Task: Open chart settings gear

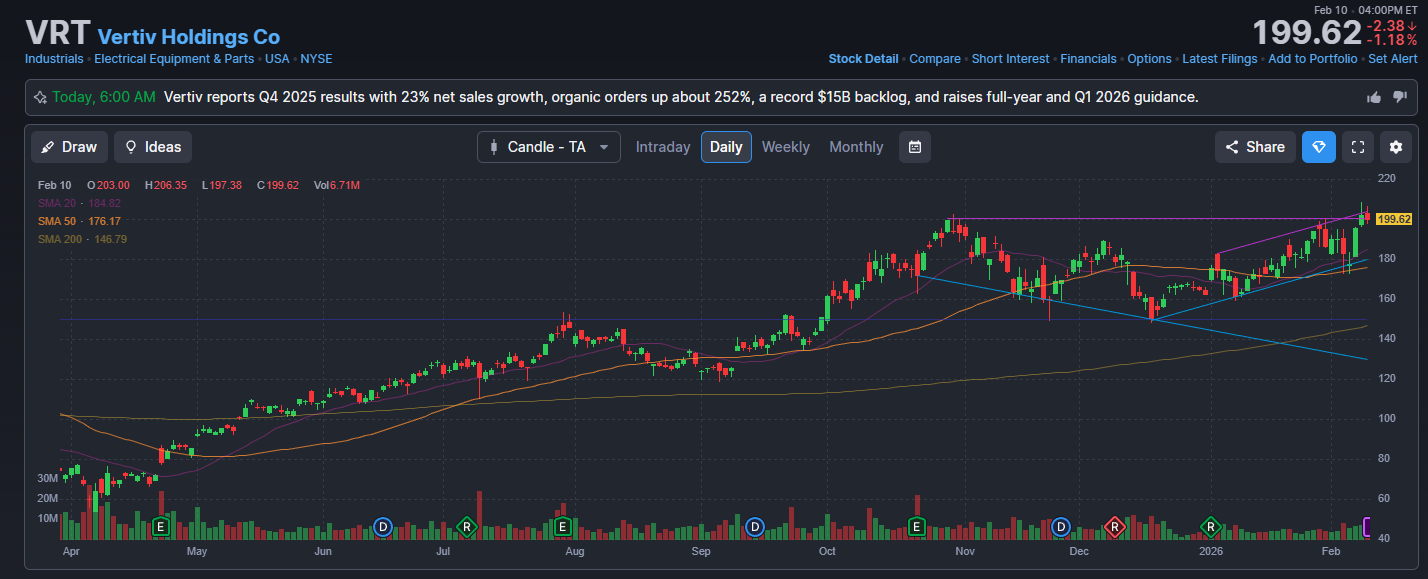Action: click(1396, 147)
